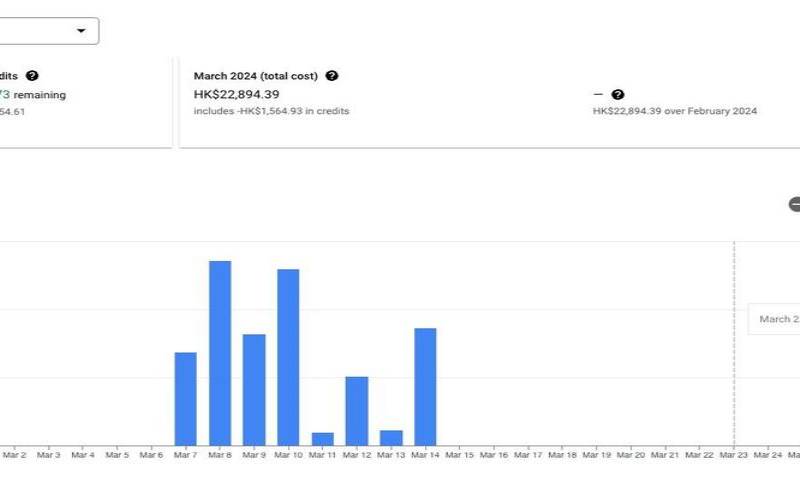
Task: Click the "includes -HK$1,564.93 in credits" text
Action: click(271, 111)
